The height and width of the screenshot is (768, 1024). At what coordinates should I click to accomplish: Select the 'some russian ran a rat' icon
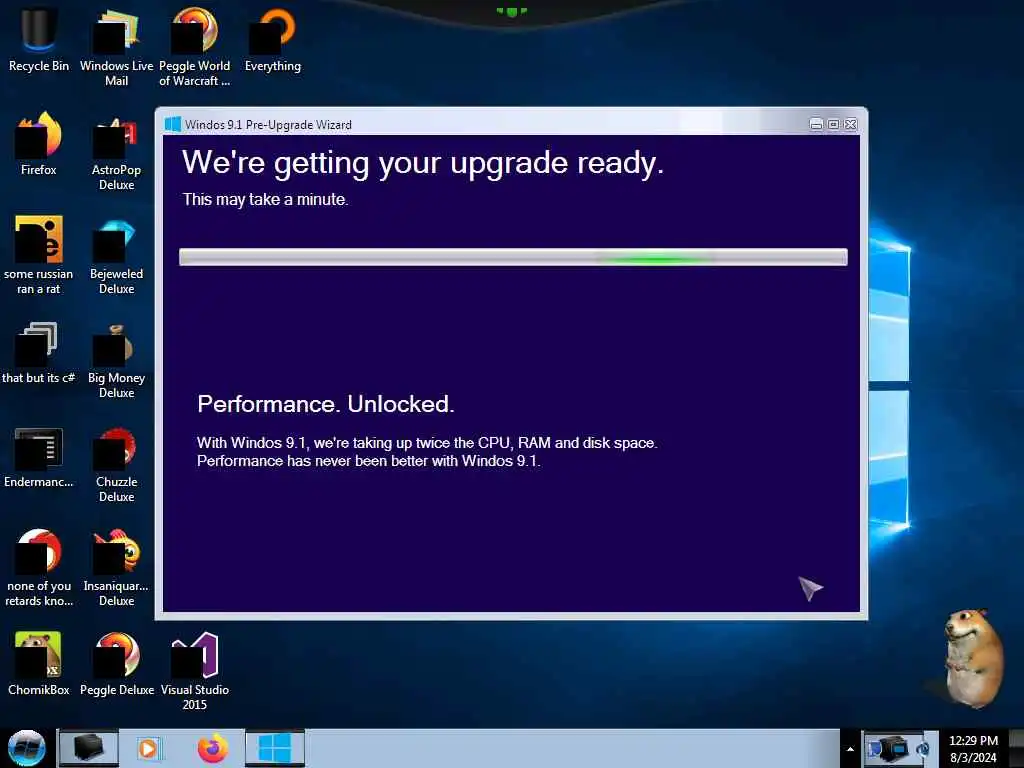pos(39,255)
